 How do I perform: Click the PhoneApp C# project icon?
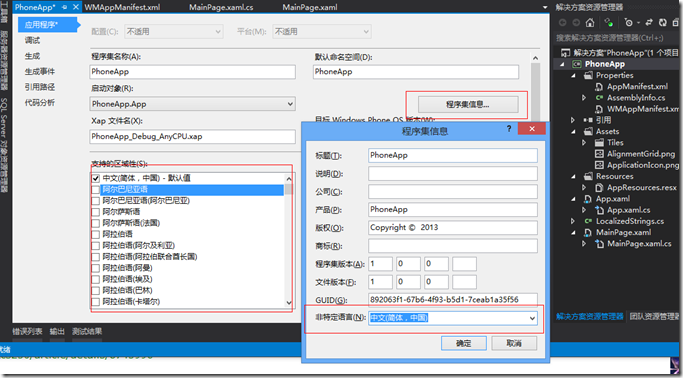[x=577, y=64]
